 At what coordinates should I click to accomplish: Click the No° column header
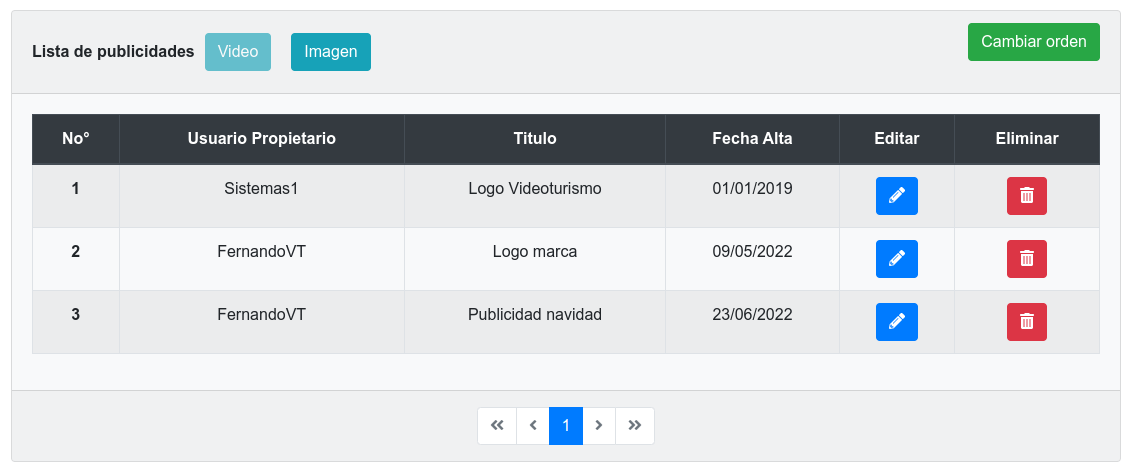tap(76, 139)
